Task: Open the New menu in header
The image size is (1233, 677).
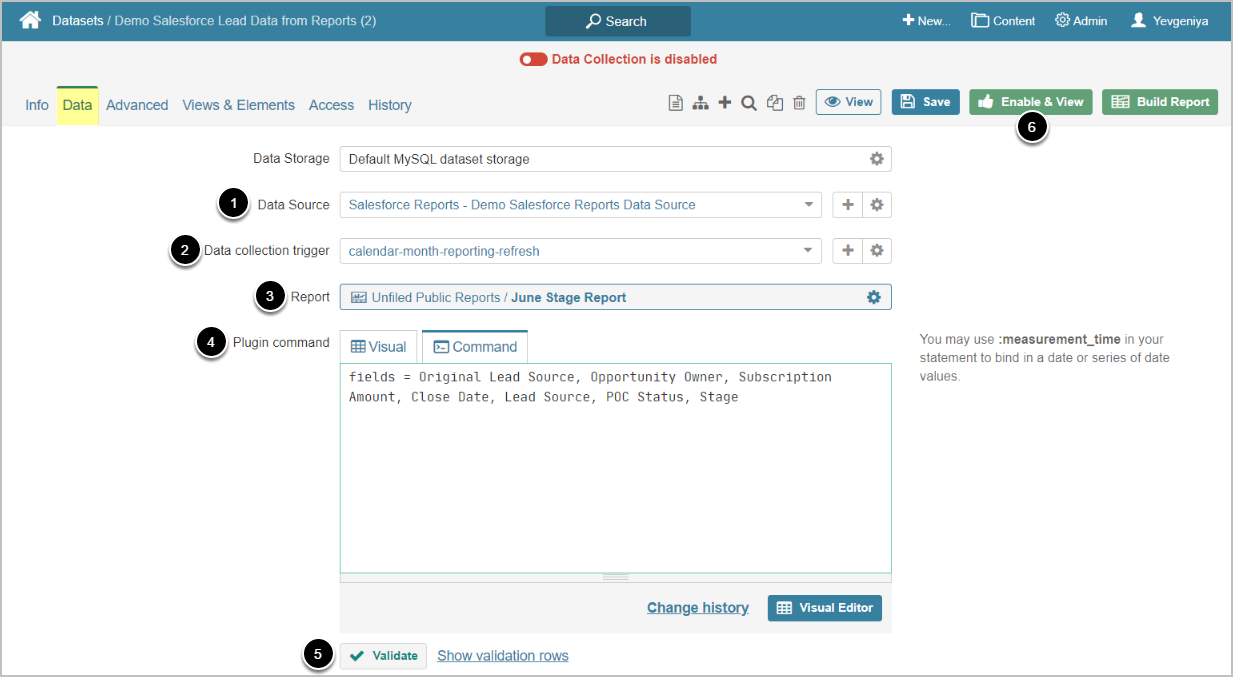Action: point(926,20)
